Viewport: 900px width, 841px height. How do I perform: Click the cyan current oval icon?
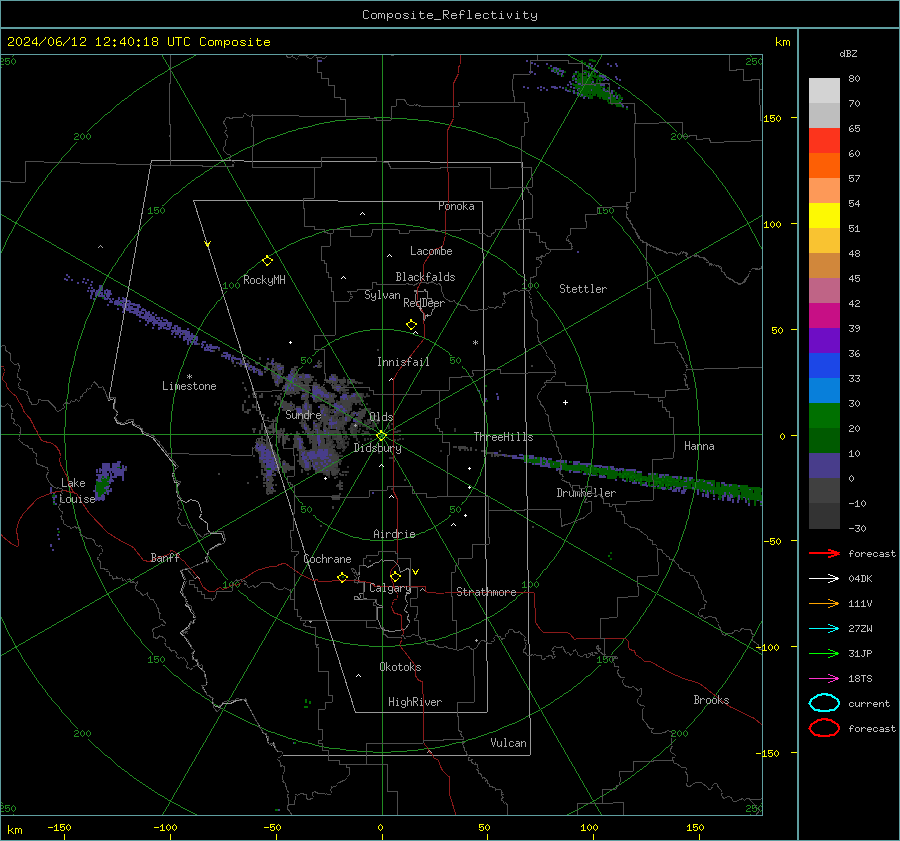pos(824,703)
